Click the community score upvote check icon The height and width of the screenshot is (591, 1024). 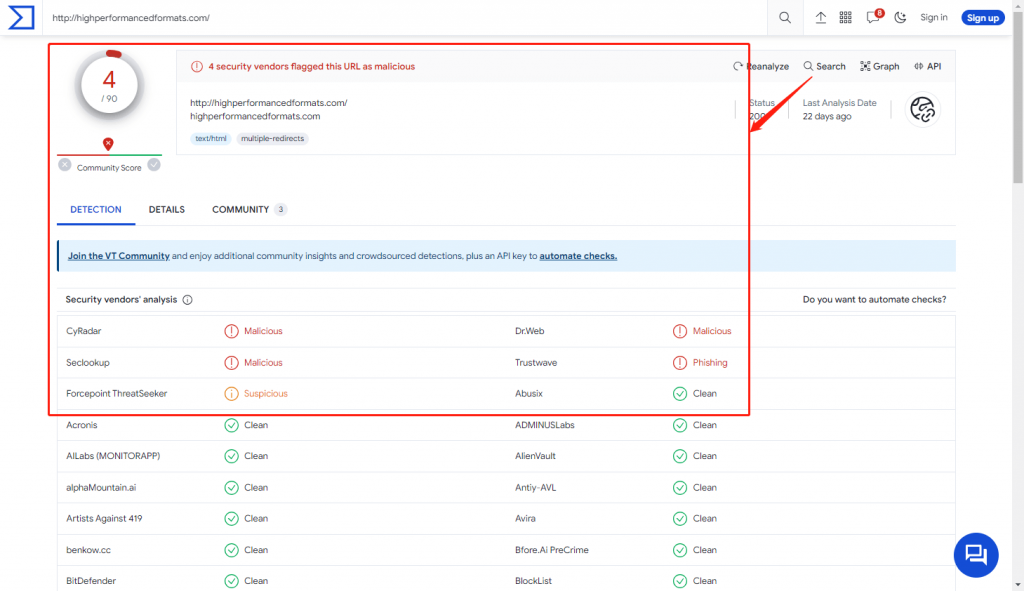point(154,165)
